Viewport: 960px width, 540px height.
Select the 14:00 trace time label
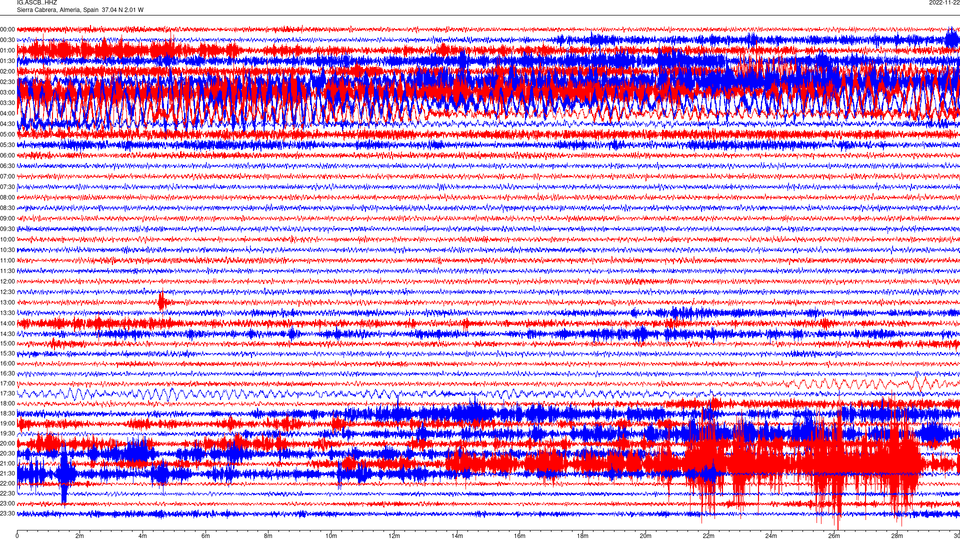click(7, 323)
